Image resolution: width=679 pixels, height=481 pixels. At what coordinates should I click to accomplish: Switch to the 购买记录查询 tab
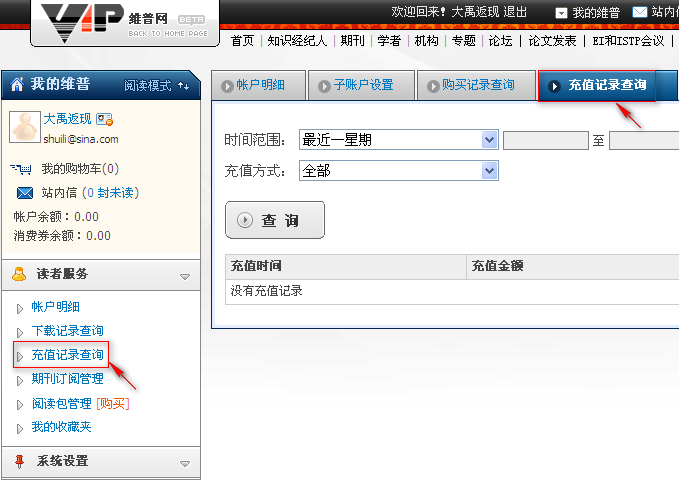(x=476, y=85)
